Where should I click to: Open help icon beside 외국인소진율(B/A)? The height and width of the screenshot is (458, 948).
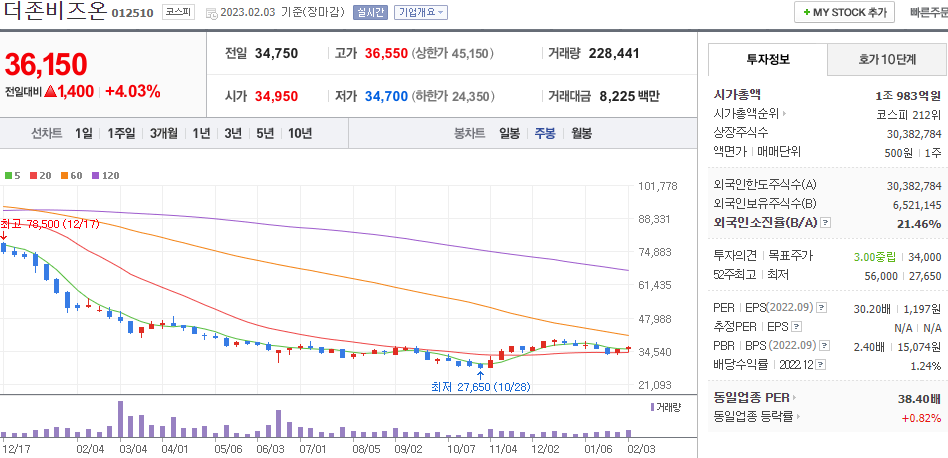pos(826,223)
